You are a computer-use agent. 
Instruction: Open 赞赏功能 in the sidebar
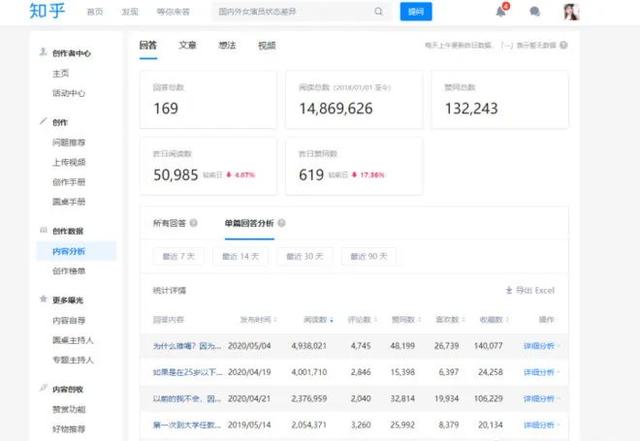tap(69, 409)
